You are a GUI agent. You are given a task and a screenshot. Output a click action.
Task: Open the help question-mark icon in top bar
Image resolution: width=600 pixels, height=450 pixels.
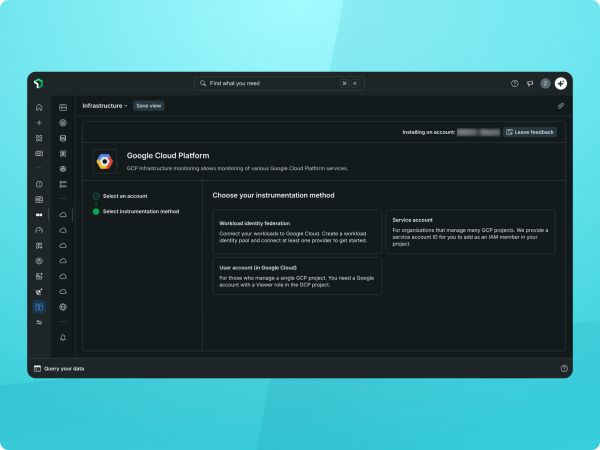(515, 83)
